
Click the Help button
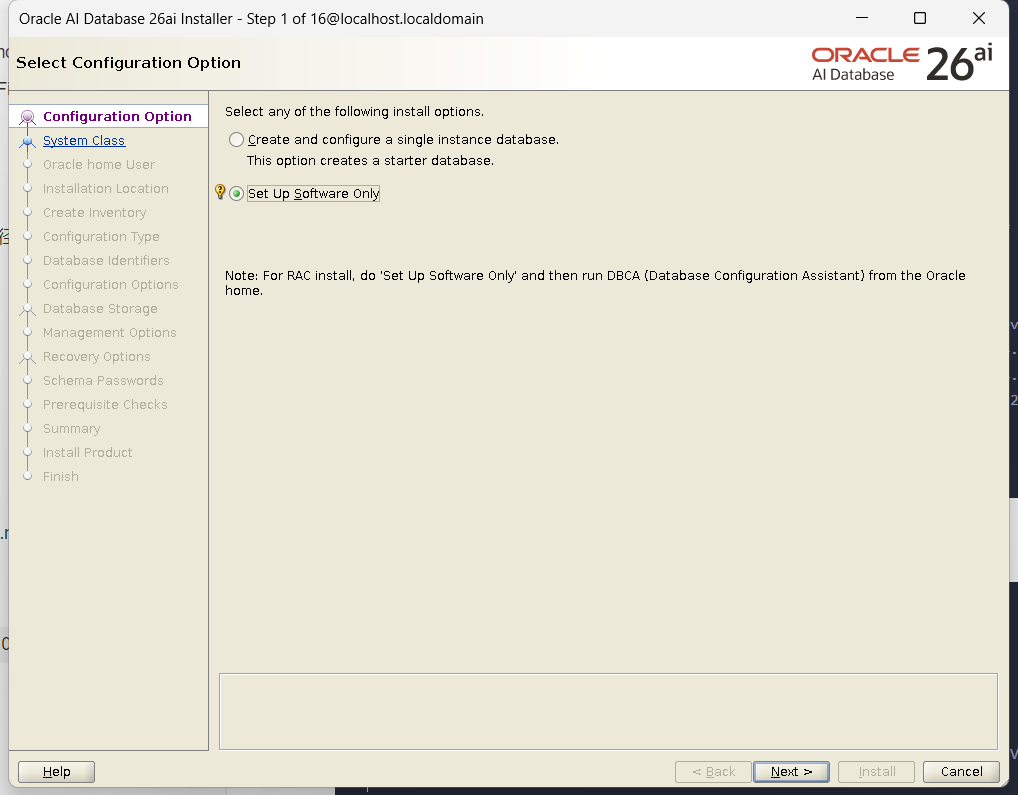[x=56, y=772]
